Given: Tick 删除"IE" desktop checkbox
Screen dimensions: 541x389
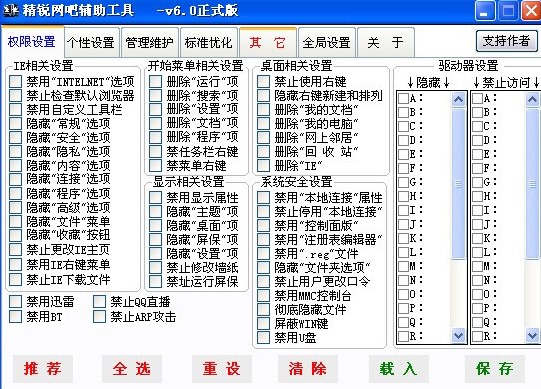Looking at the screenshot, I should click(264, 166).
